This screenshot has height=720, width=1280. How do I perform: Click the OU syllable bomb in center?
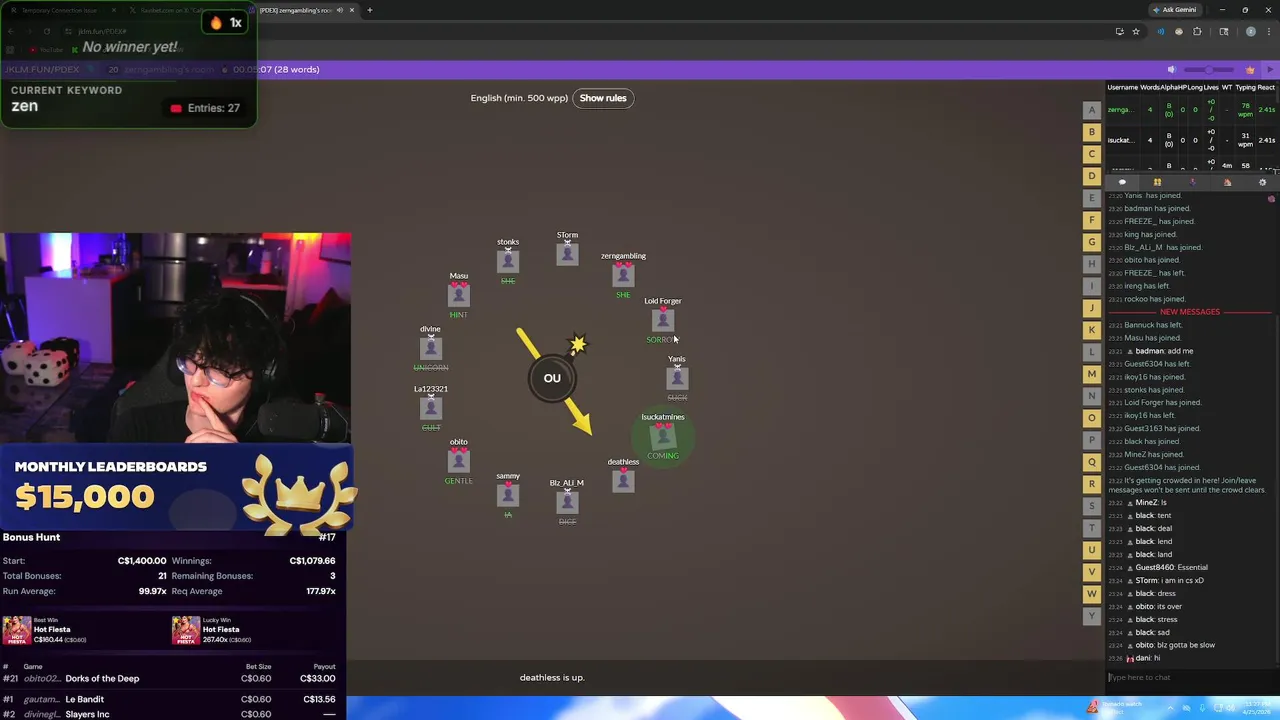(x=552, y=378)
